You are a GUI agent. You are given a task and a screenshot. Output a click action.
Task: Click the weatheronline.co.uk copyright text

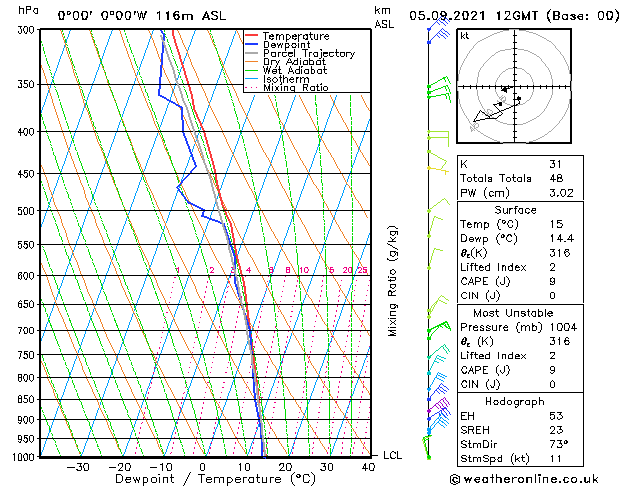524,479
